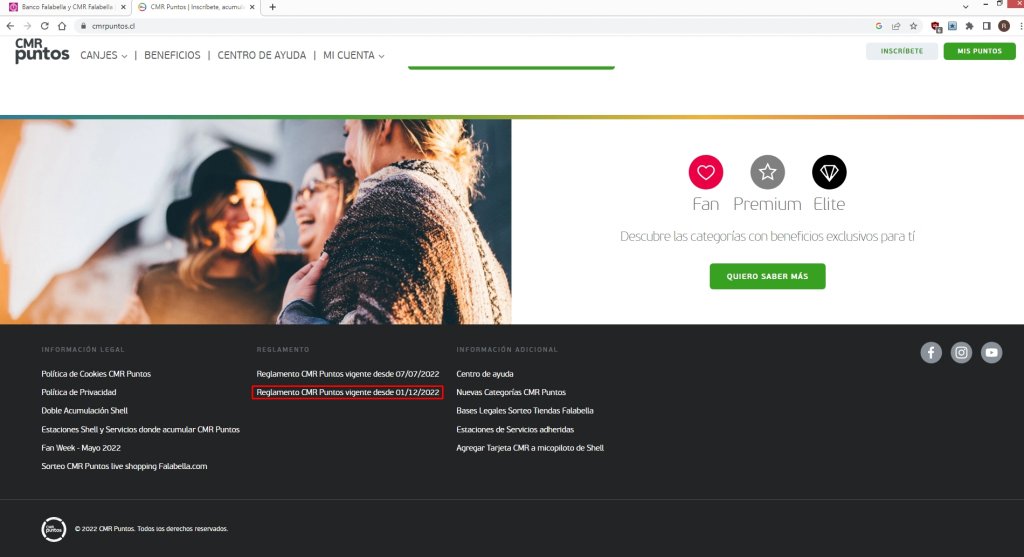Click the INFORMACIÓN ADICIONAL heading

pyautogui.click(x=507, y=350)
